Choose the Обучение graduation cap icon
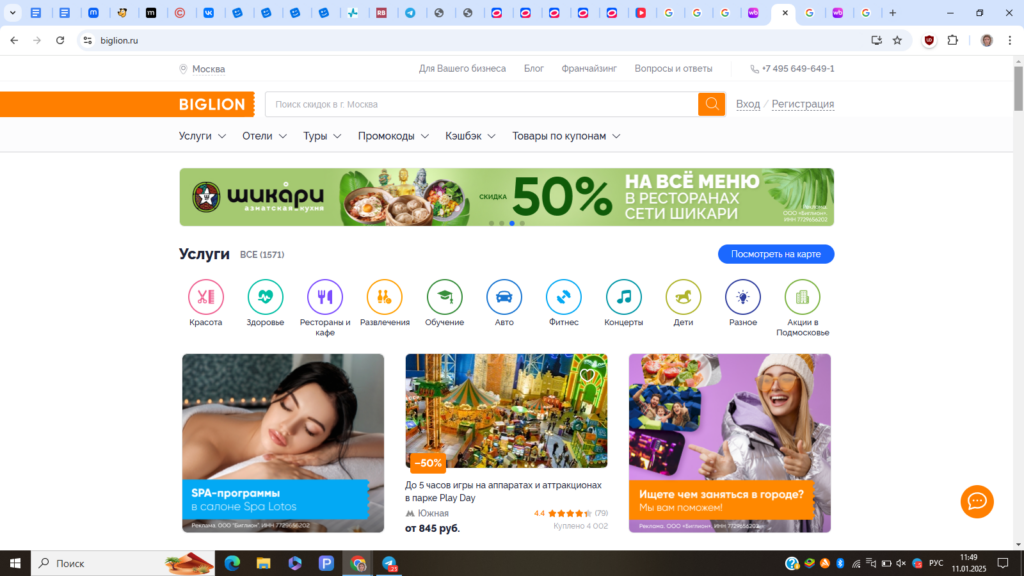Screen dimensions: 1024x576 (x=444, y=297)
